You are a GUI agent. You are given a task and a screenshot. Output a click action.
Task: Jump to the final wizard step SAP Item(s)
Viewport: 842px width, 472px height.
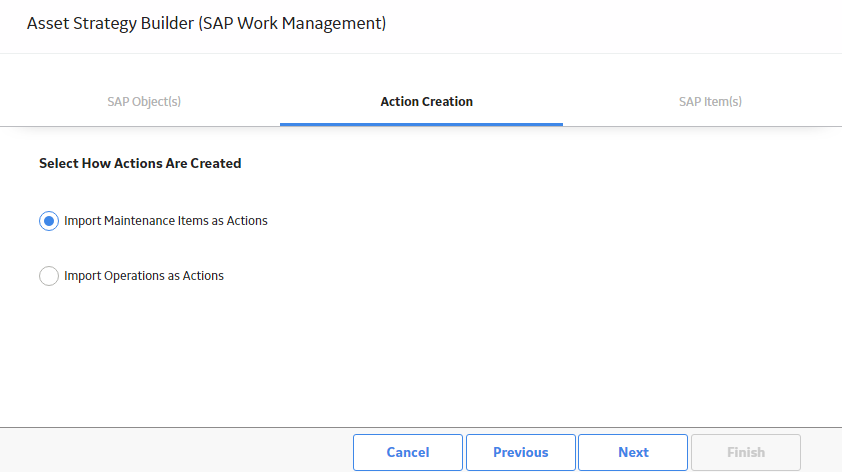click(710, 101)
